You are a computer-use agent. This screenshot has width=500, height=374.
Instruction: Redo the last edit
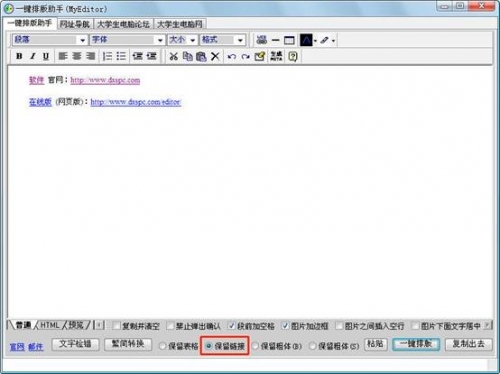(246, 57)
